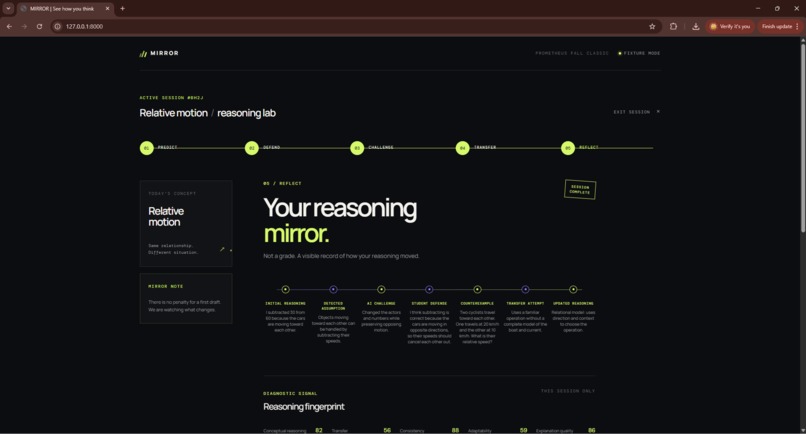Click the Updated Reasoning timeline node
The height and width of the screenshot is (434, 806).
pos(573,290)
